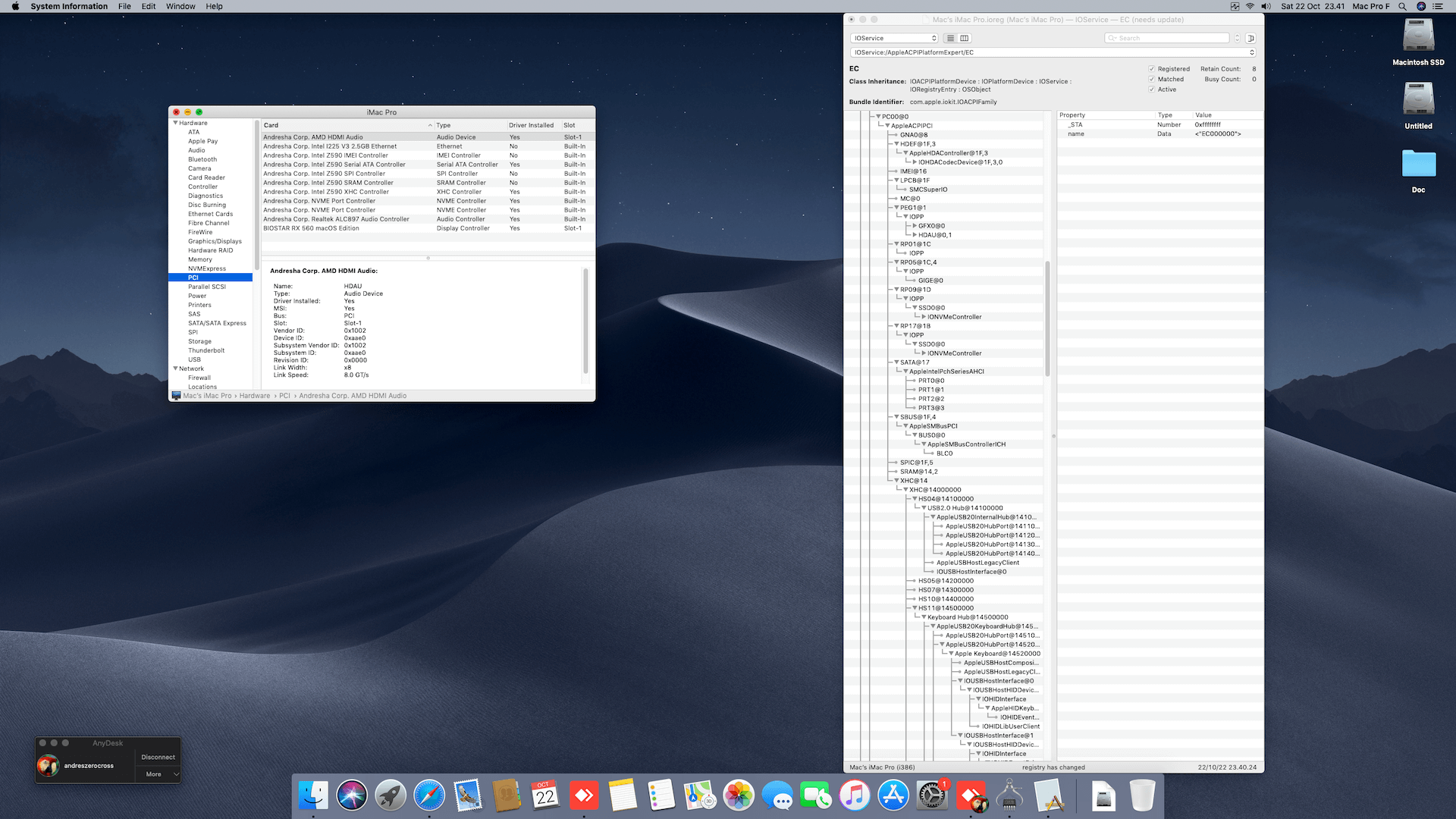This screenshot has width=1456, height=819.
Task: Click Hardware in the path bar
Action: pos(255,396)
